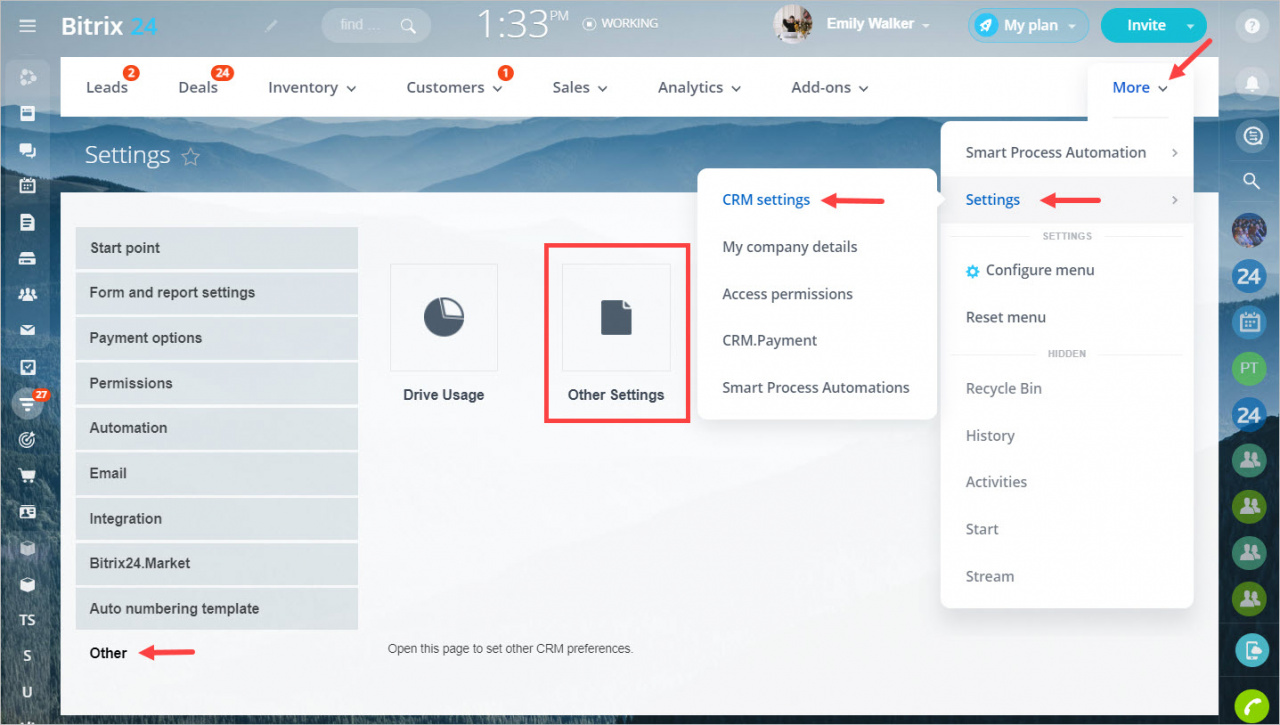Open the calendar chat icon in right panel
This screenshot has height=725, width=1280.
1249,322
